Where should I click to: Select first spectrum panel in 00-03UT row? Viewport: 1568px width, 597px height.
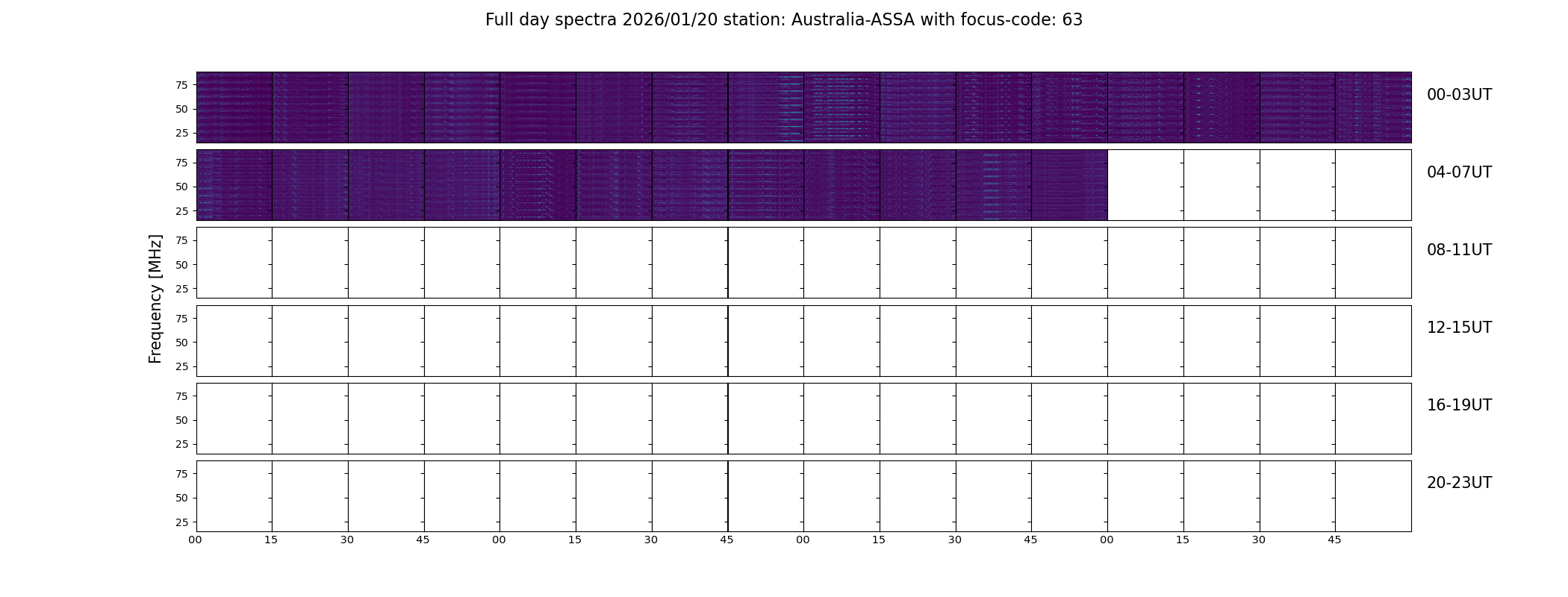[234, 107]
